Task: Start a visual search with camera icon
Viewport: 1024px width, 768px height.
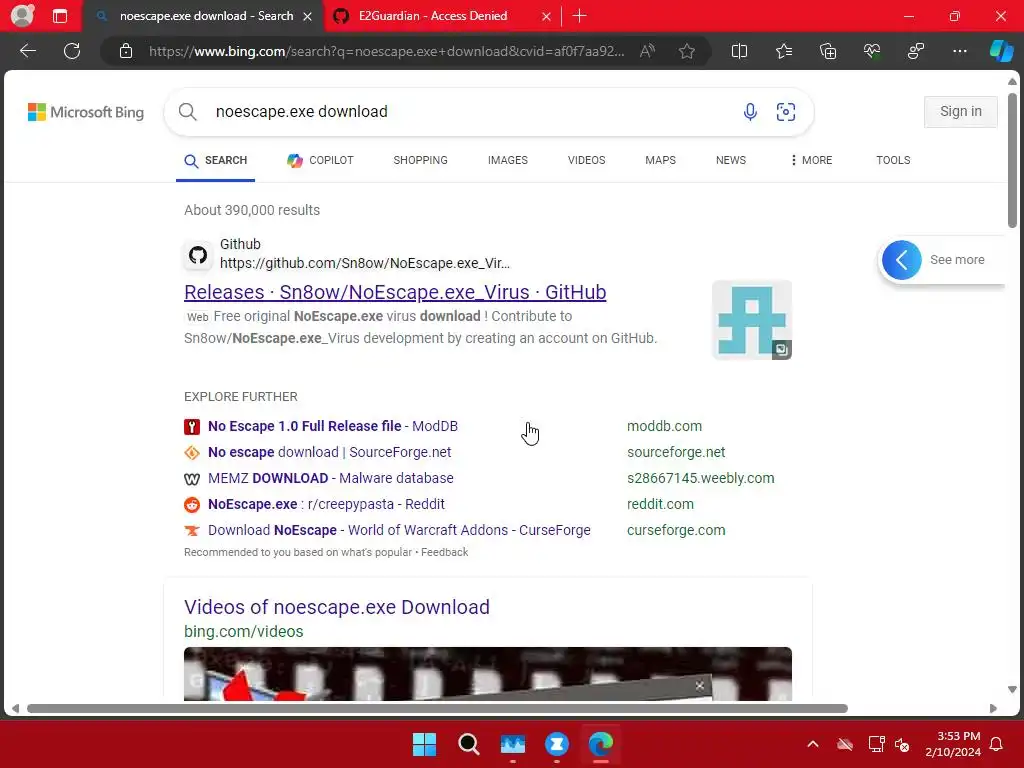Action: coord(786,112)
